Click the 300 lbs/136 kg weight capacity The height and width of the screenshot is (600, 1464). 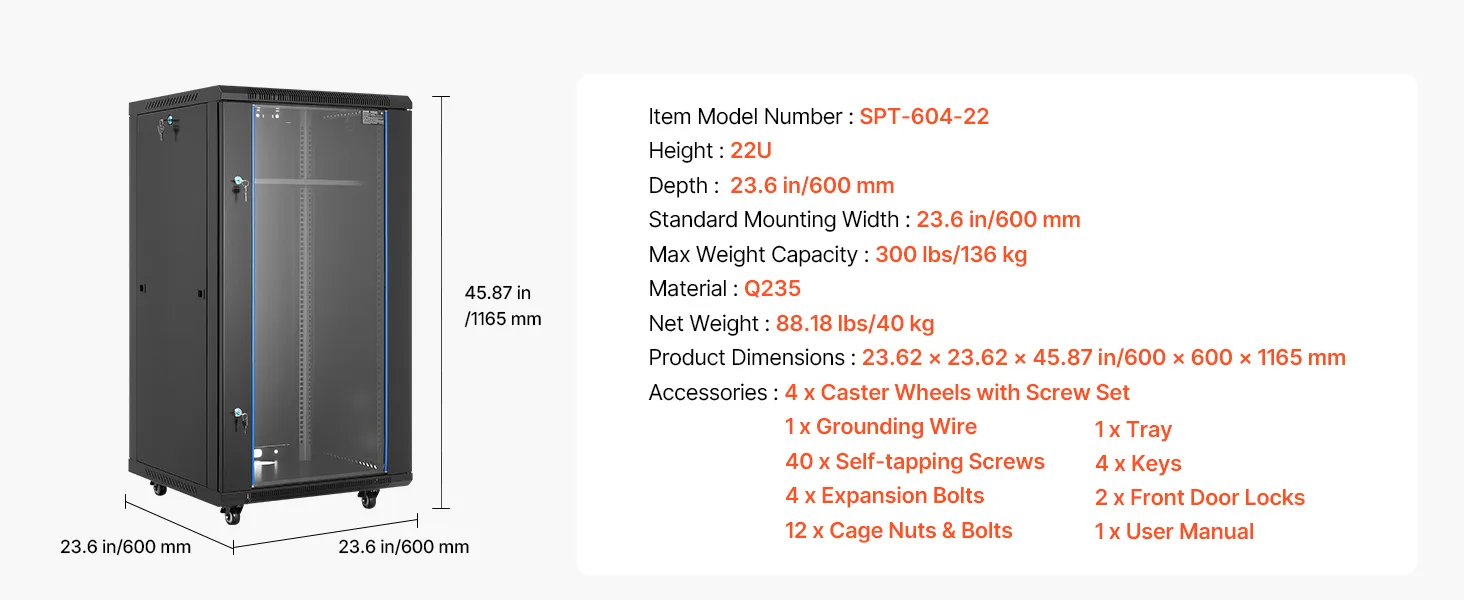tap(951, 255)
